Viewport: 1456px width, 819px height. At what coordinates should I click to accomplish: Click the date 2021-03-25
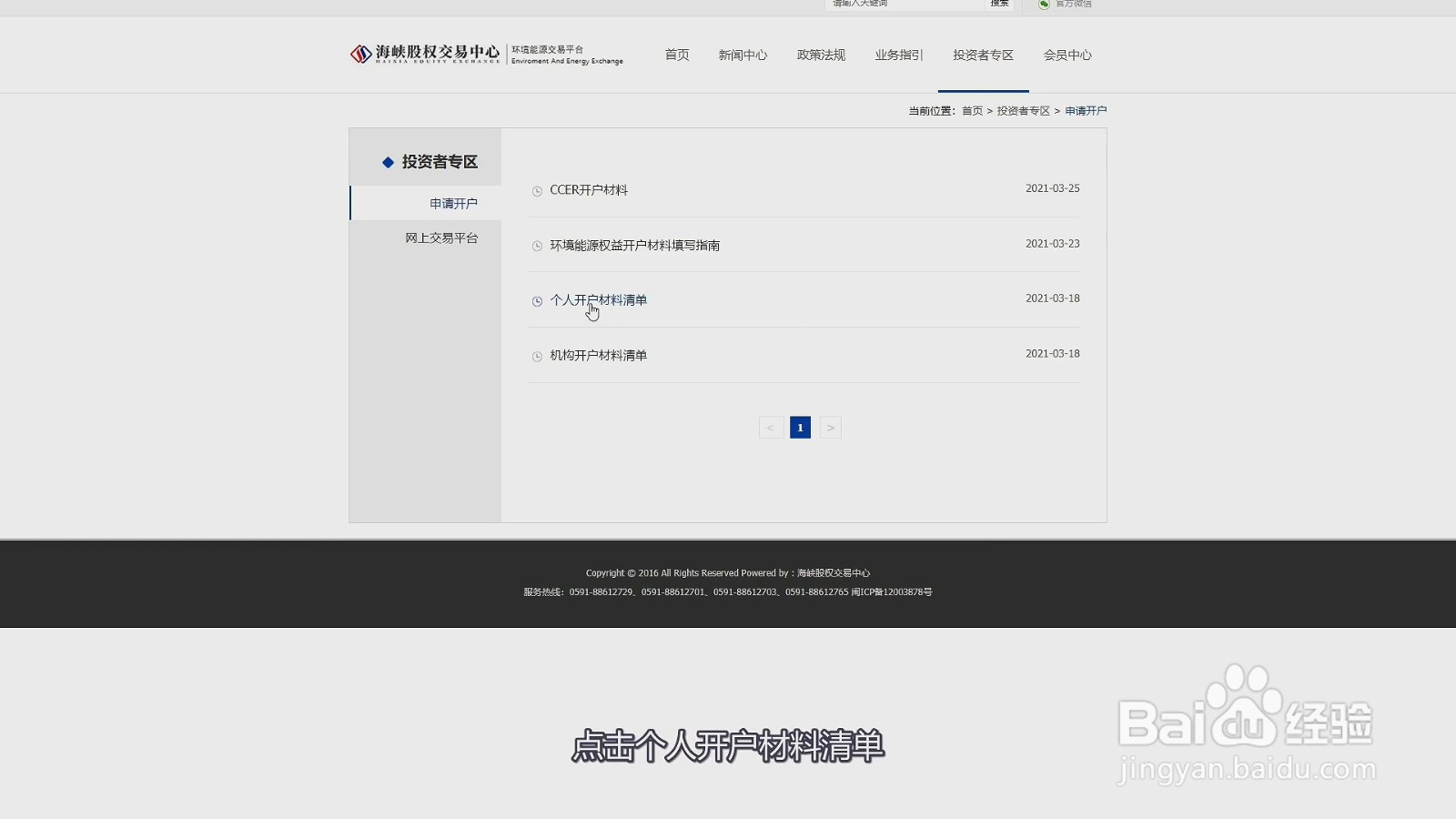1053,188
